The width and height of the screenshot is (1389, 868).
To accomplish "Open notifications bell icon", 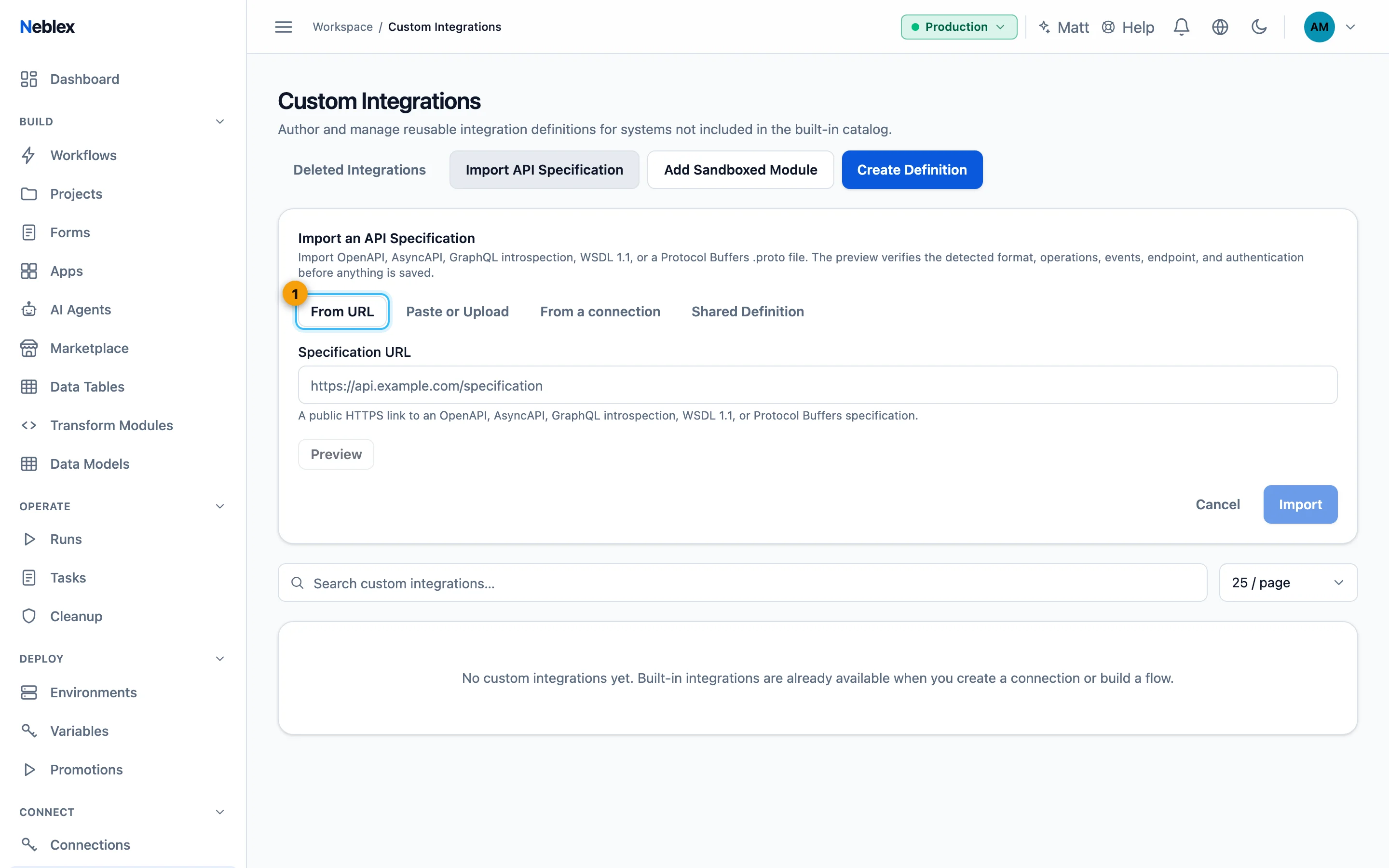I will click(x=1181, y=27).
